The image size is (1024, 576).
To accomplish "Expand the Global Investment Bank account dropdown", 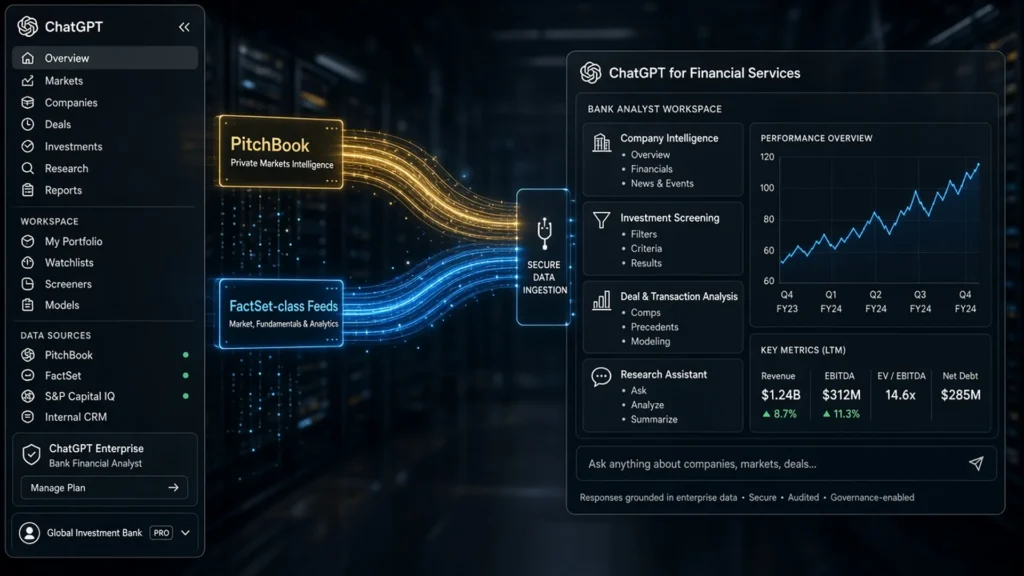I will point(185,533).
